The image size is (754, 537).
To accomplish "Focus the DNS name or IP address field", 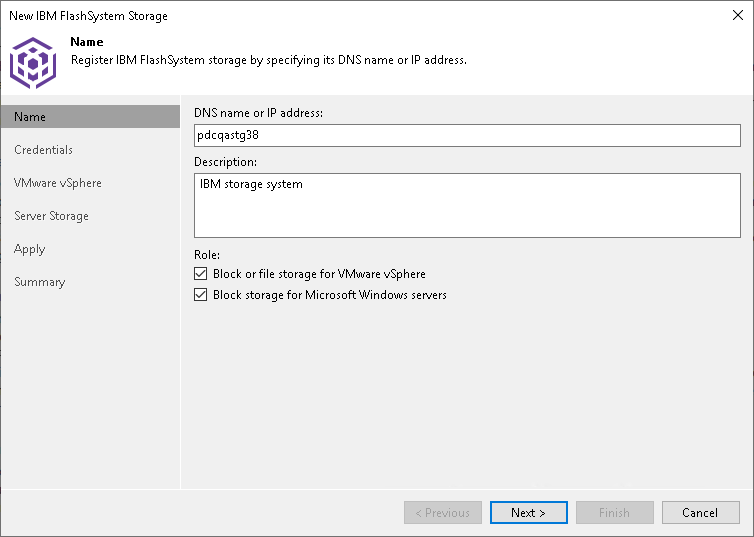I will [x=467, y=135].
